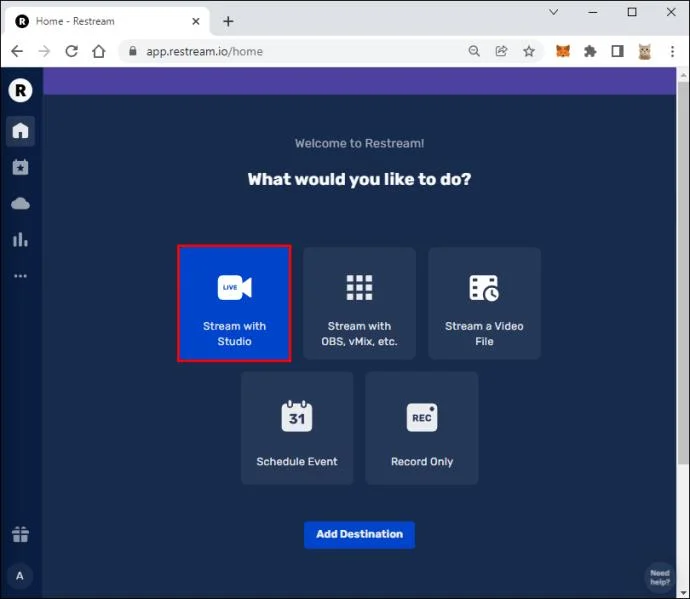The image size is (690, 599).
Task: Select the Record Only card
Action: (422, 428)
